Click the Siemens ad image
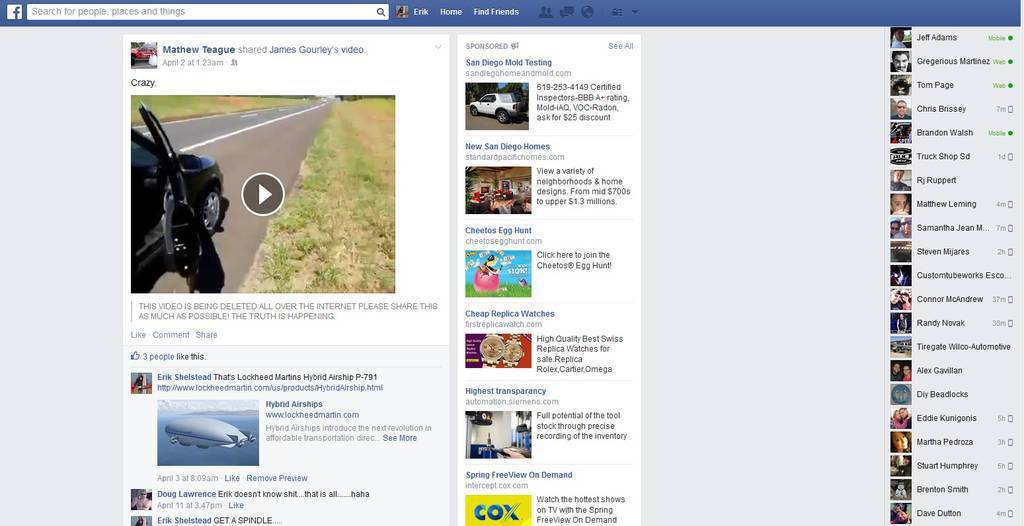This screenshot has height=526, width=1024. 498,435
